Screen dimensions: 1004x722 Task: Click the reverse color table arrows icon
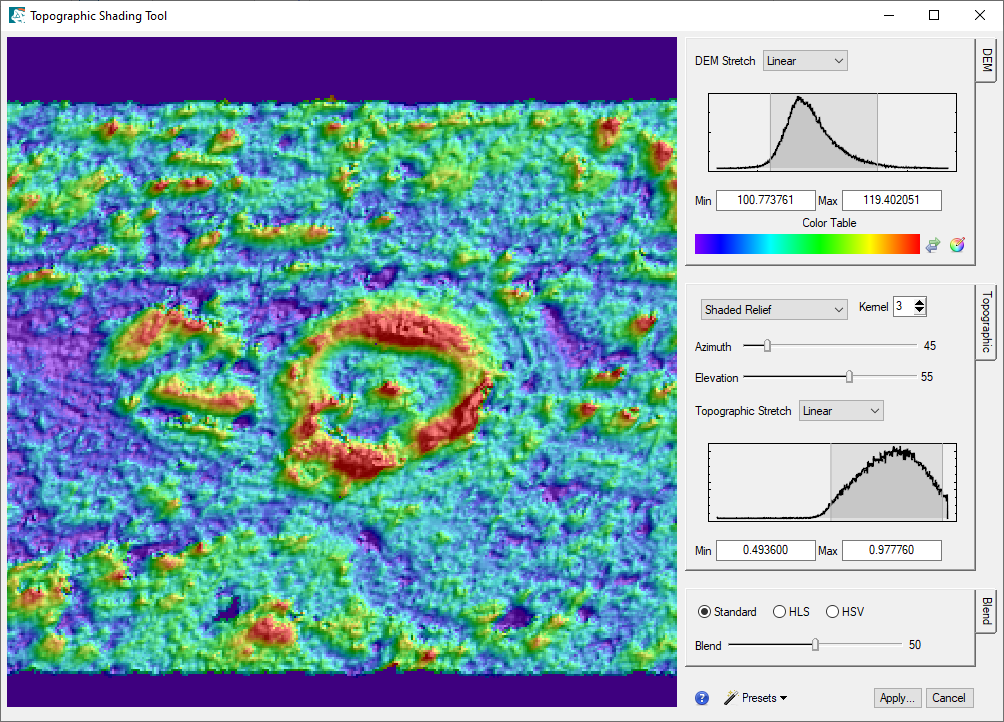point(933,245)
